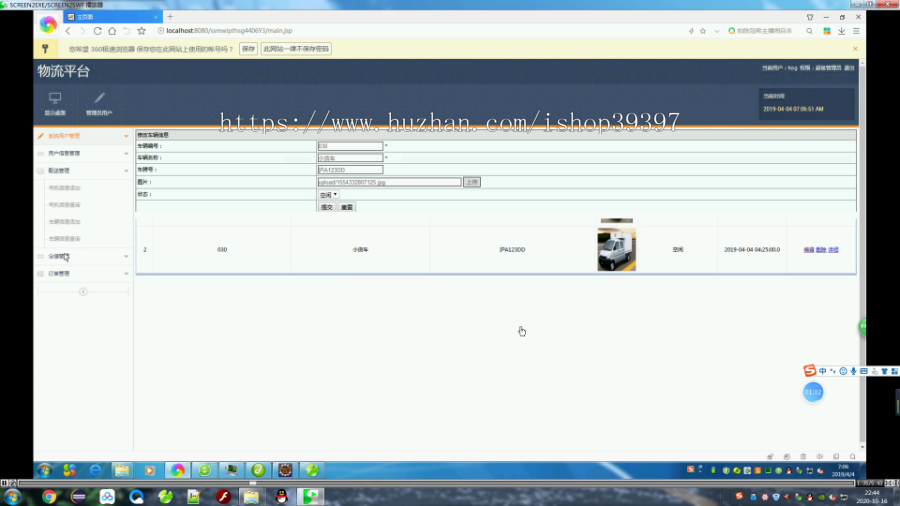900x506 pixels.
Task: Click 退出 logout link in header
Action: tap(849, 68)
